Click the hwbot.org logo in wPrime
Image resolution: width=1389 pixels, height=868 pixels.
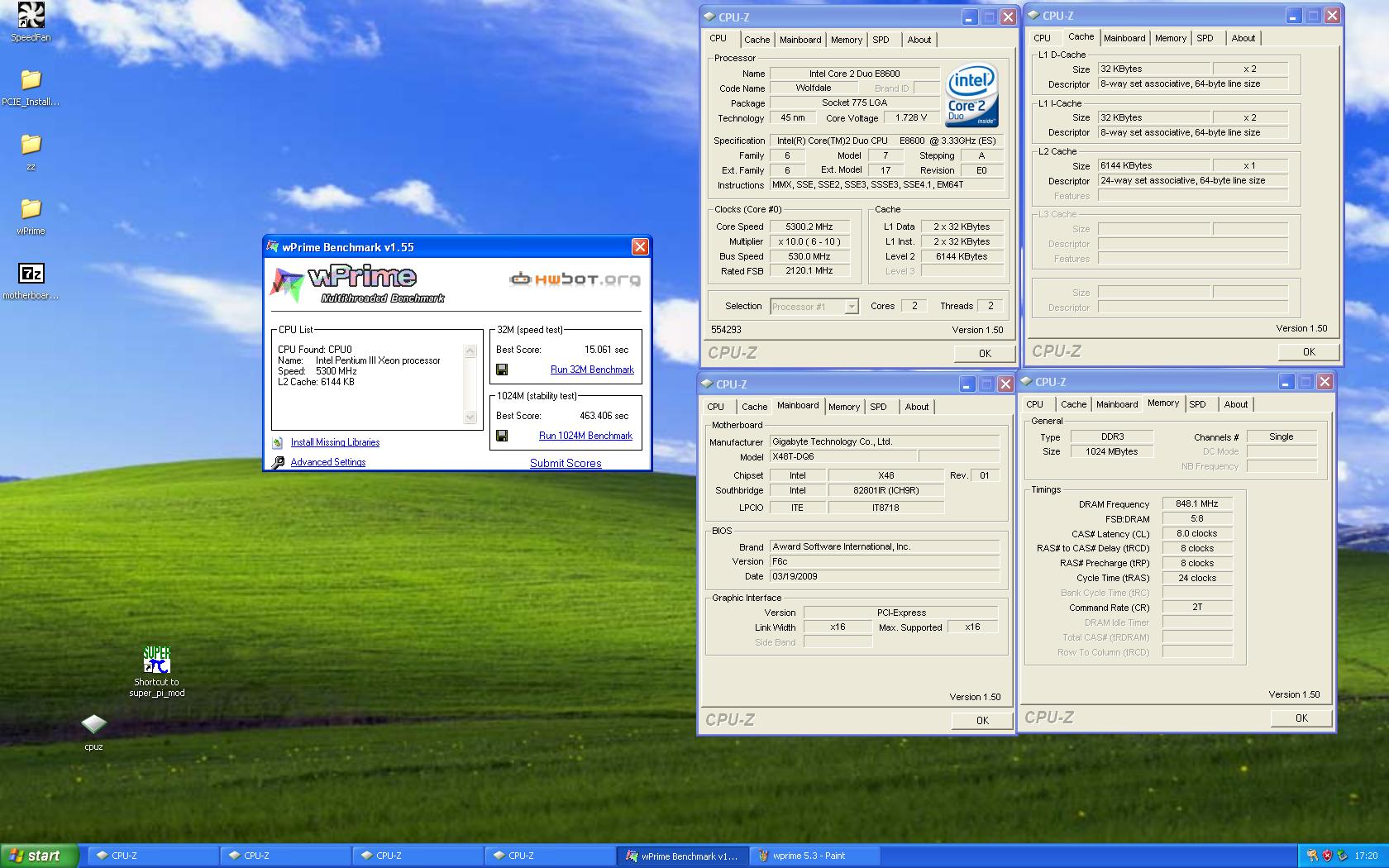point(575,279)
